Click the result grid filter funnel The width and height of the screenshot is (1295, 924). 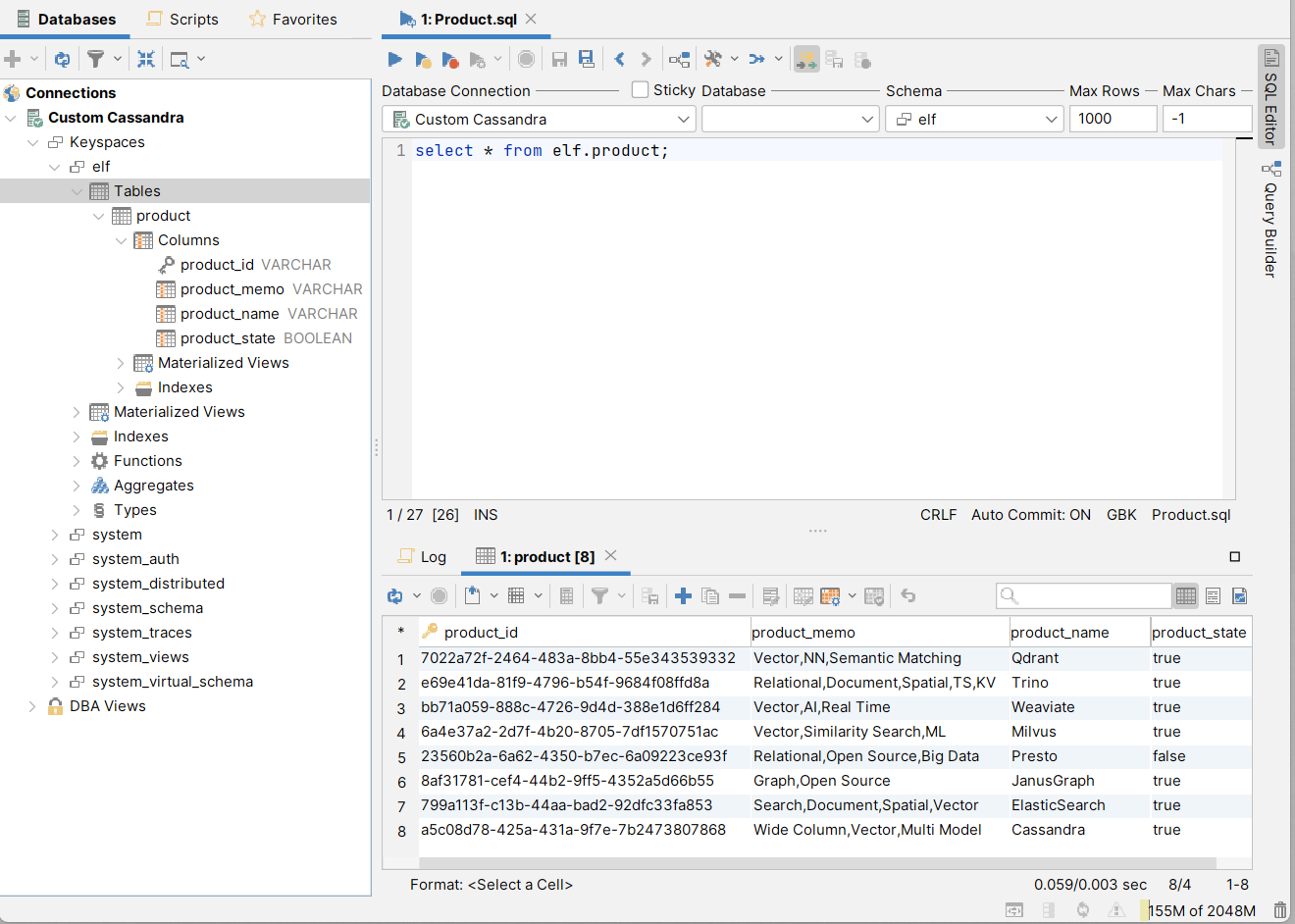(599, 595)
